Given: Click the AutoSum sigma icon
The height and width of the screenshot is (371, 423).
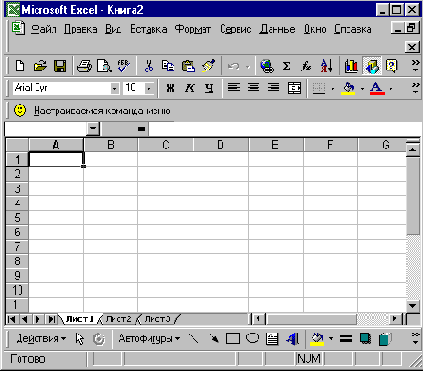Looking at the screenshot, I should pyautogui.click(x=286, y=66).
